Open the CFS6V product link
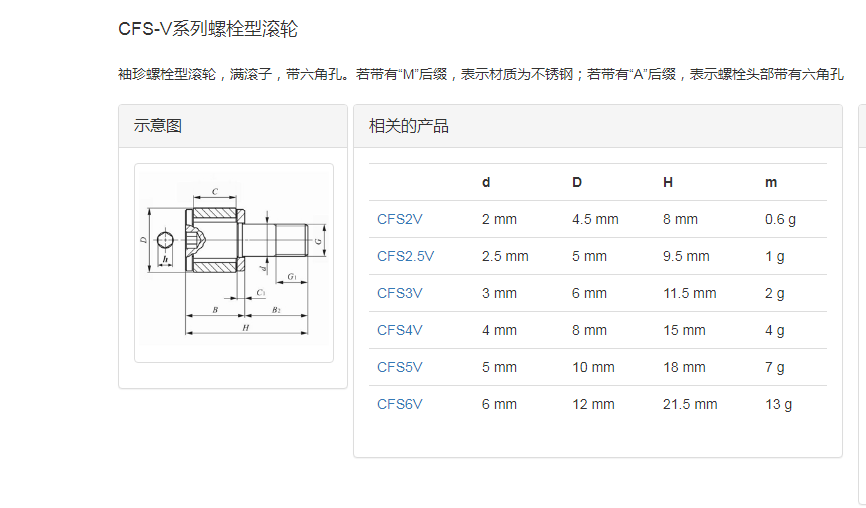 tap(399, 404)
